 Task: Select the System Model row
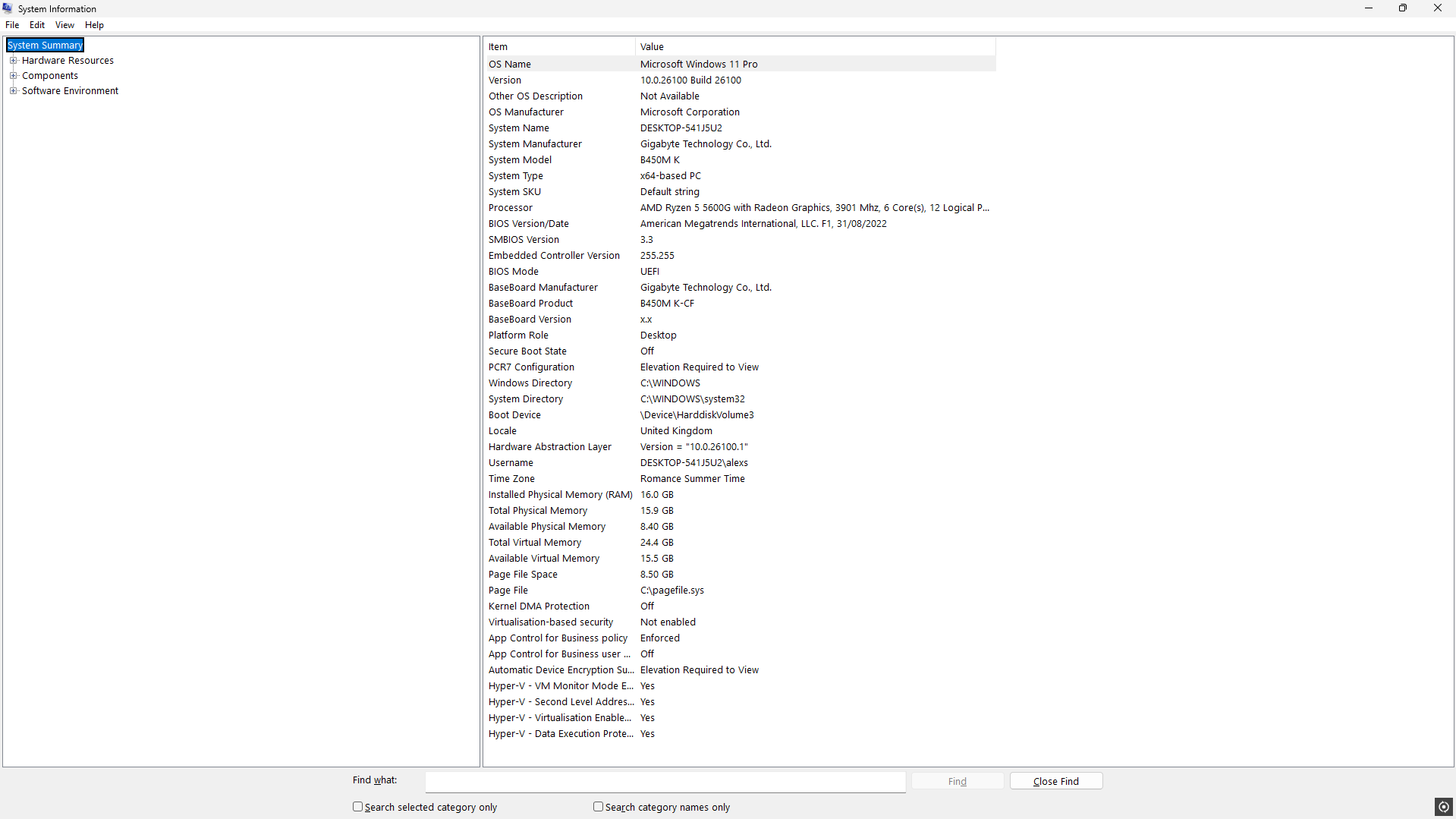(x=741, y=160)
